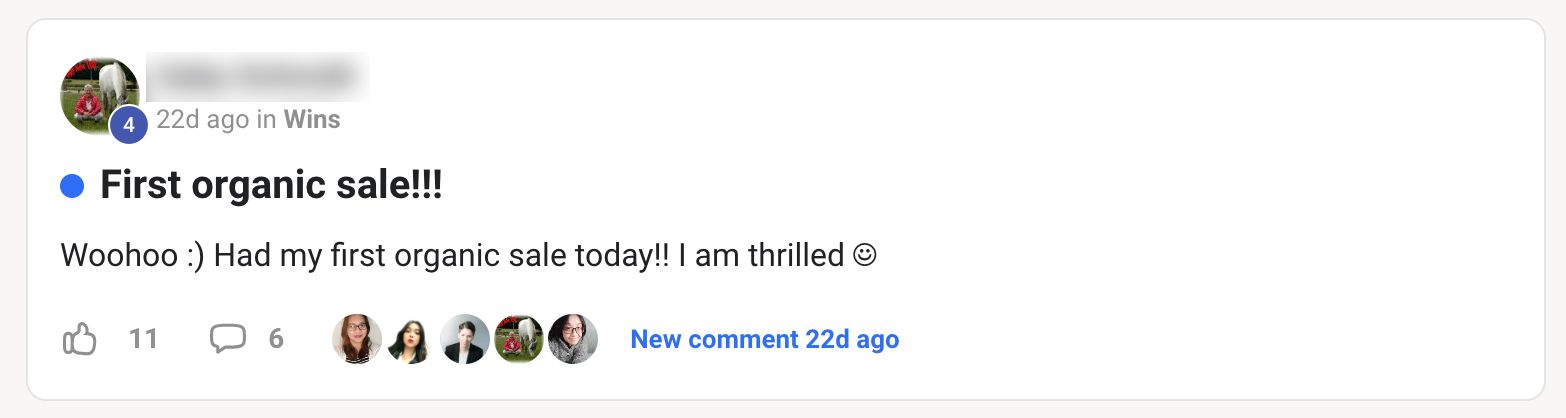The height and width of the screenshot is (418, 1566).
Task: View the third commenter avatar in dark clothing
Action: (x=465, y=339)
